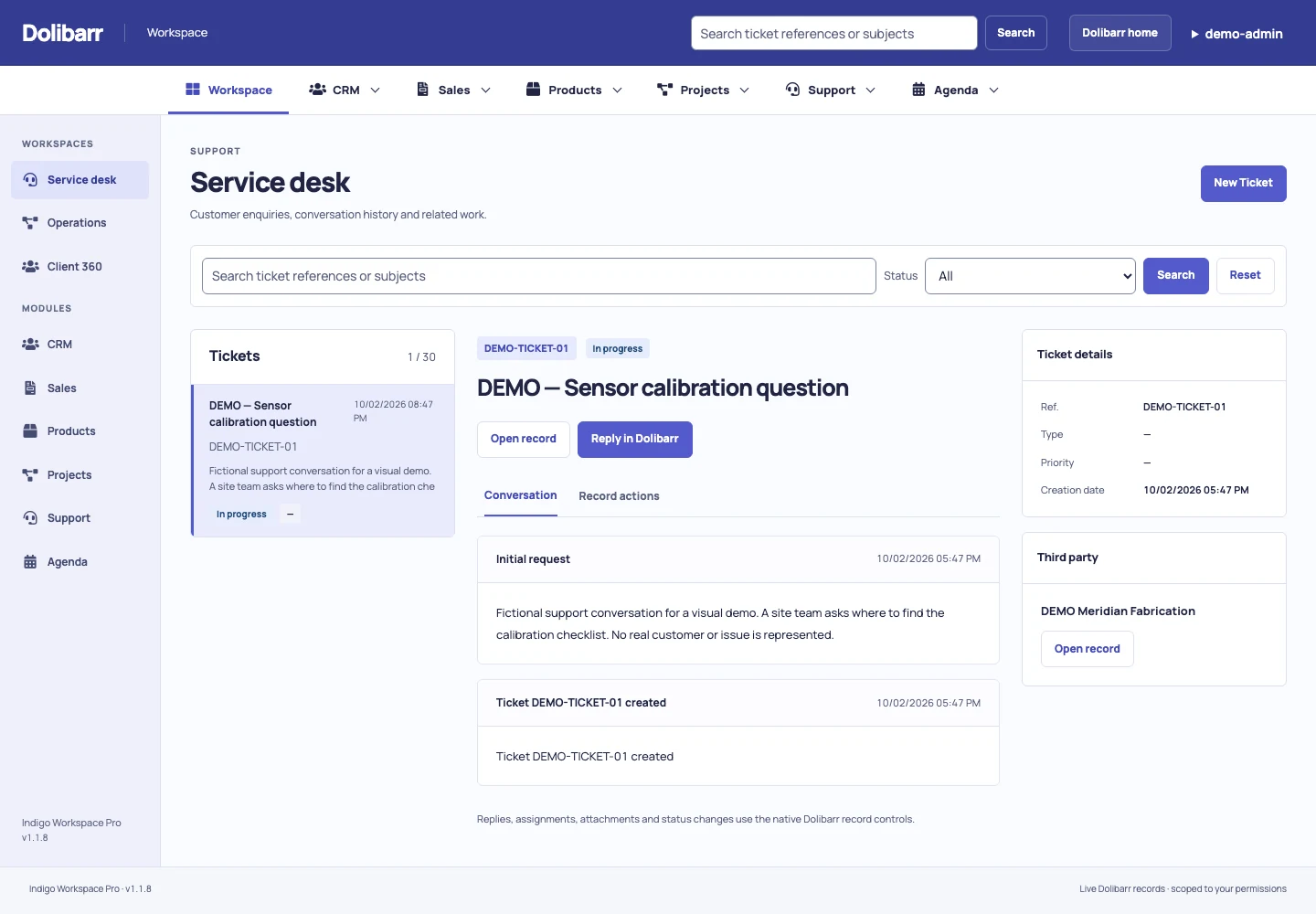This screenshot has width=1316, height=914.
Task: Click the Dolibarr home button
Action: tap(1120, 33)
